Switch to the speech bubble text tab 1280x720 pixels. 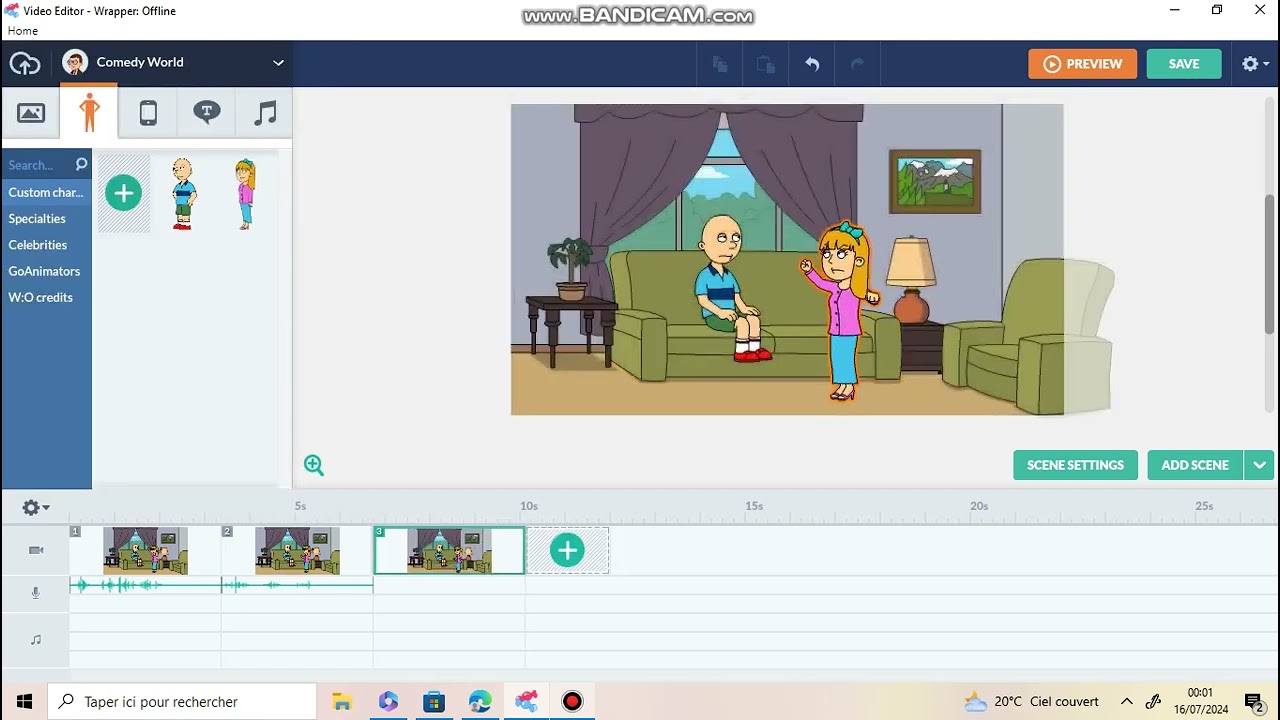pyautogui.click(x=207, y=113)
